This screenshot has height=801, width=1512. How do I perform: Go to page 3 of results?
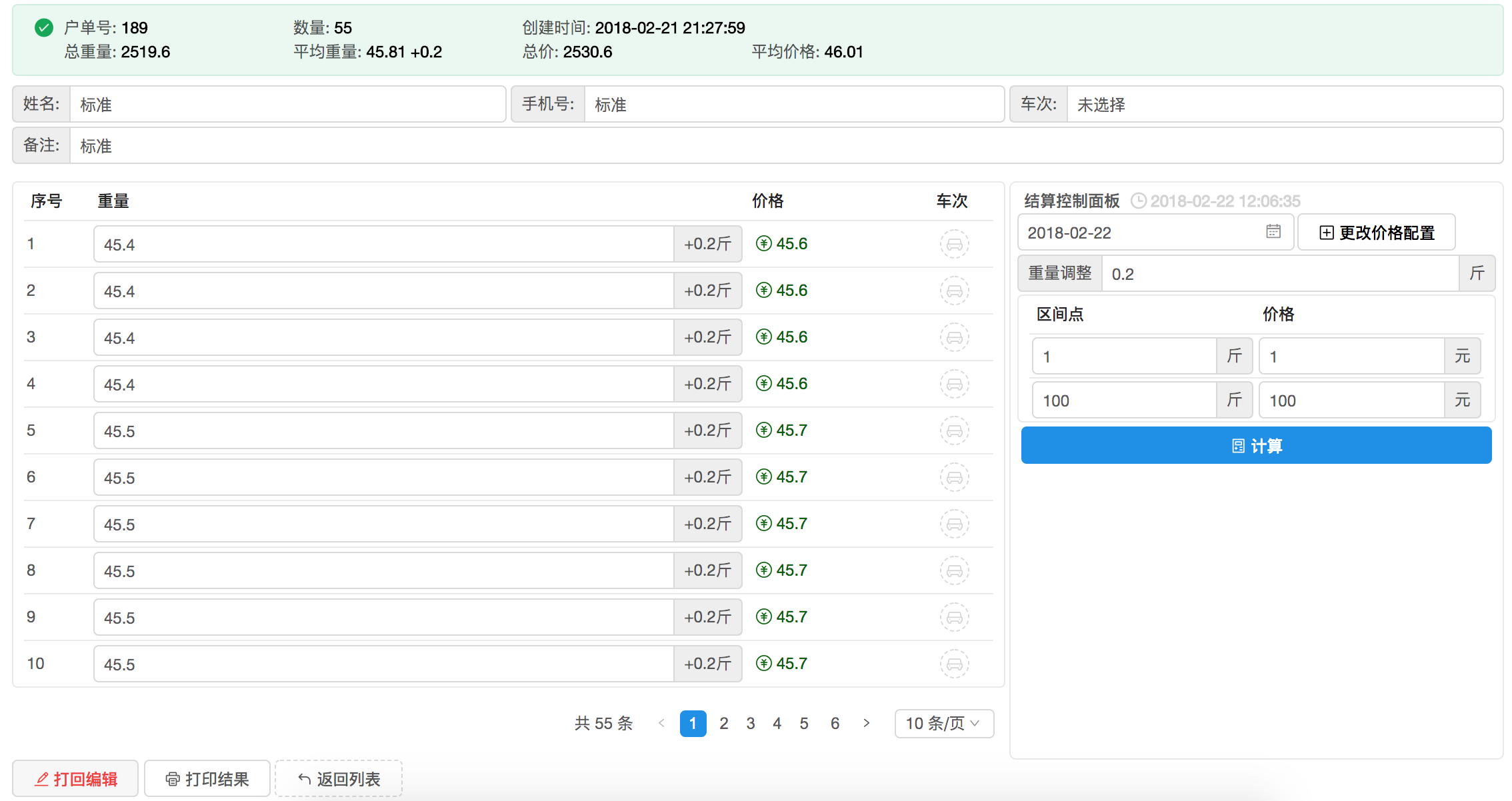751,724
